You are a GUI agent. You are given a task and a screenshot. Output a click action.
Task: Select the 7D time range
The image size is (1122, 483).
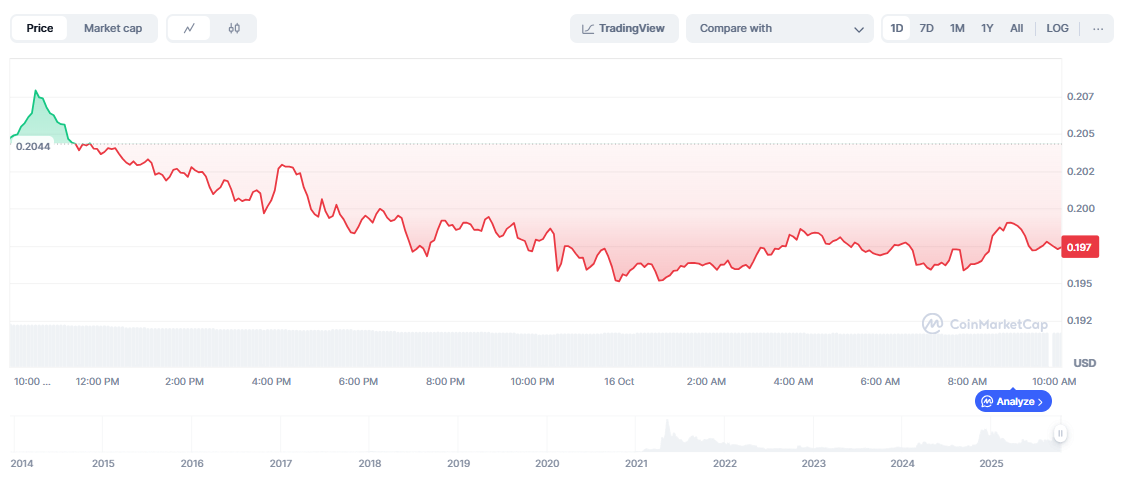(927, 29)
